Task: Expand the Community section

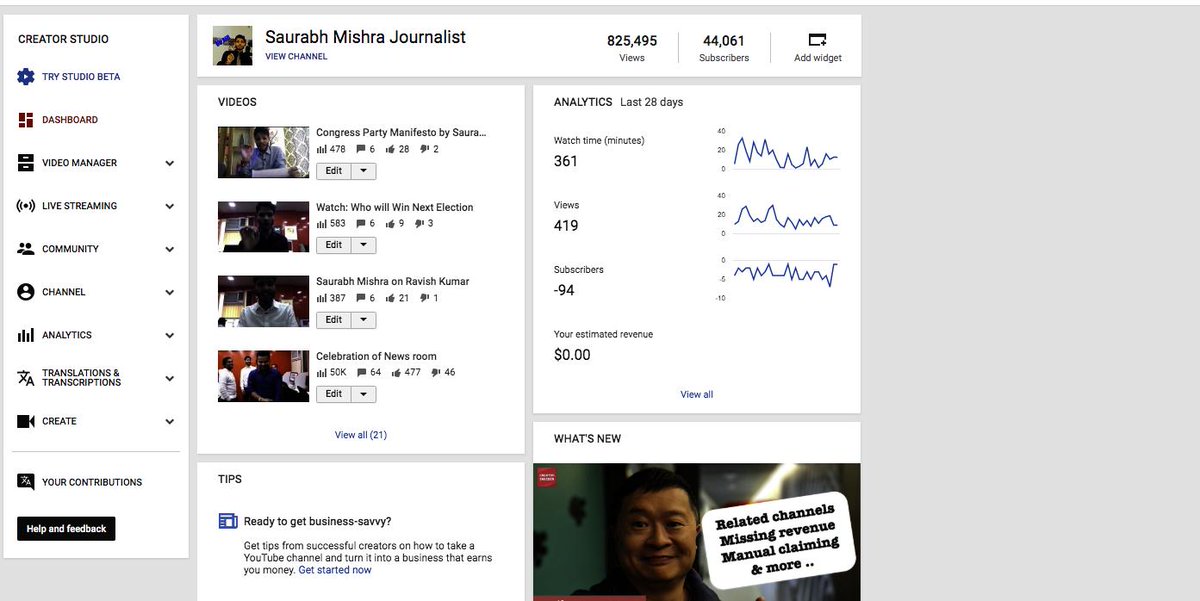Action: click(x=169, y=249)
